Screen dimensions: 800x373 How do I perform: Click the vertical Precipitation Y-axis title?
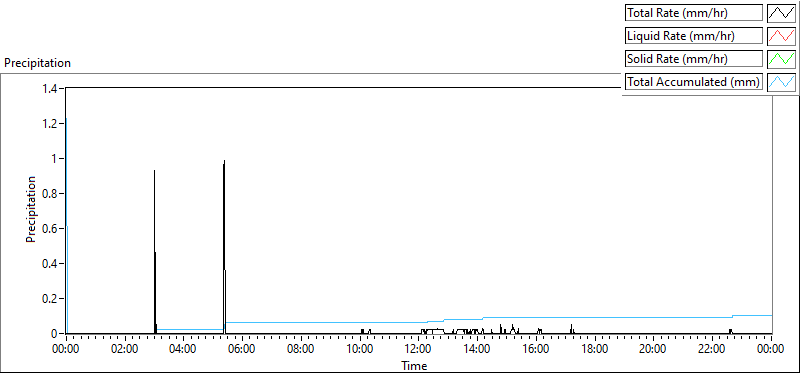[x=31, y=209]
